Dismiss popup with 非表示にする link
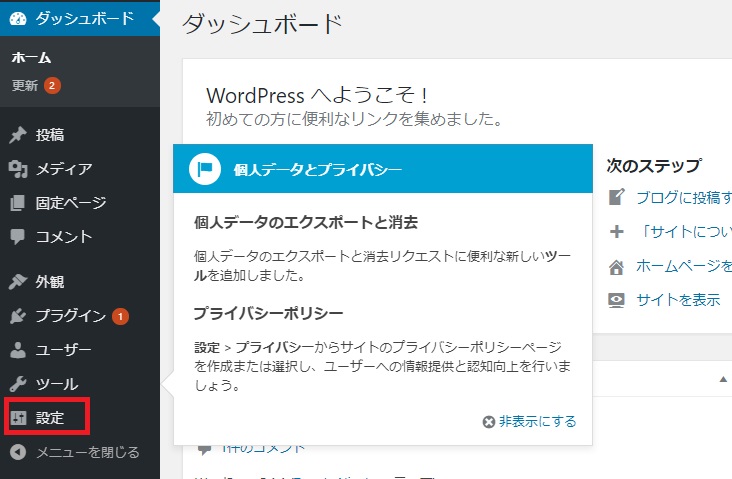The image size is (732, 479). (537, 422)
